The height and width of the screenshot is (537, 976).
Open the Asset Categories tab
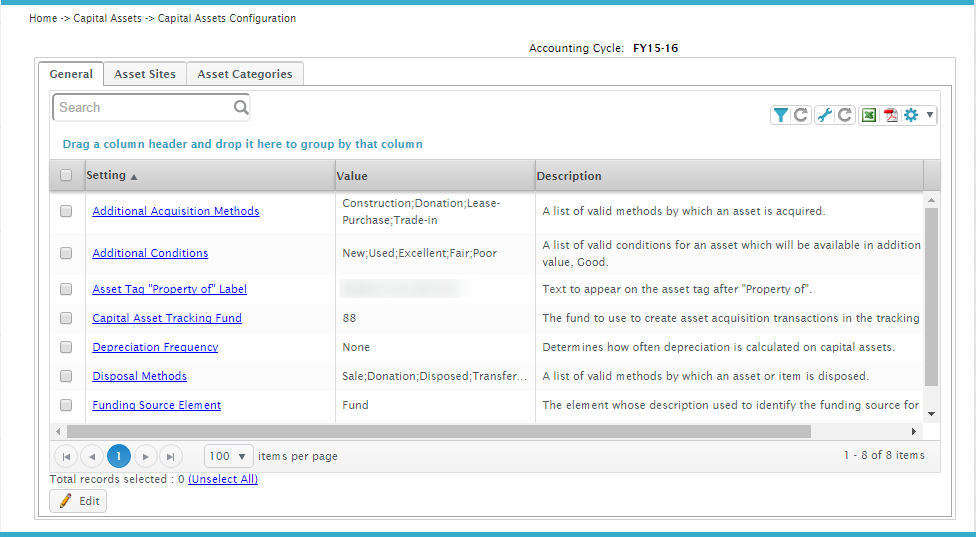tap(245, 74)
